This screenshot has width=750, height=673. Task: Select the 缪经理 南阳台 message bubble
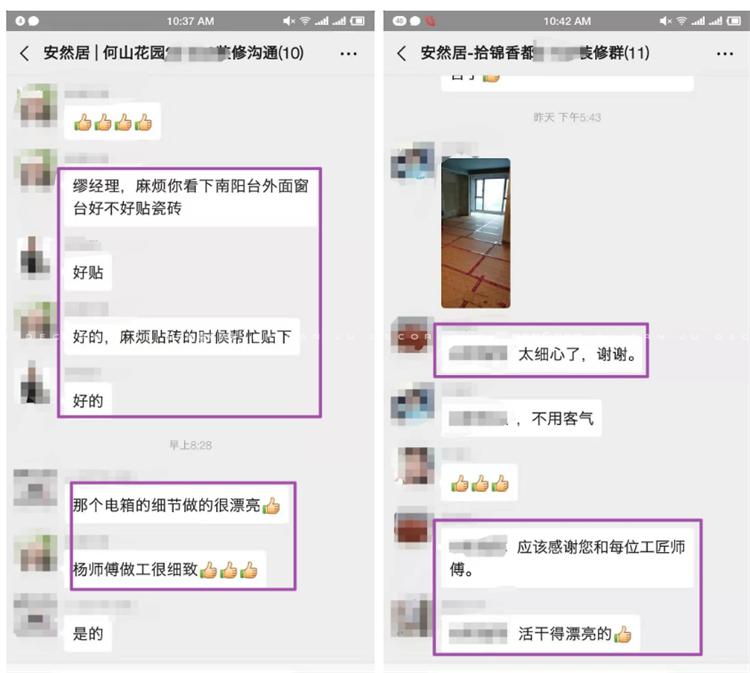click(190, 197)
